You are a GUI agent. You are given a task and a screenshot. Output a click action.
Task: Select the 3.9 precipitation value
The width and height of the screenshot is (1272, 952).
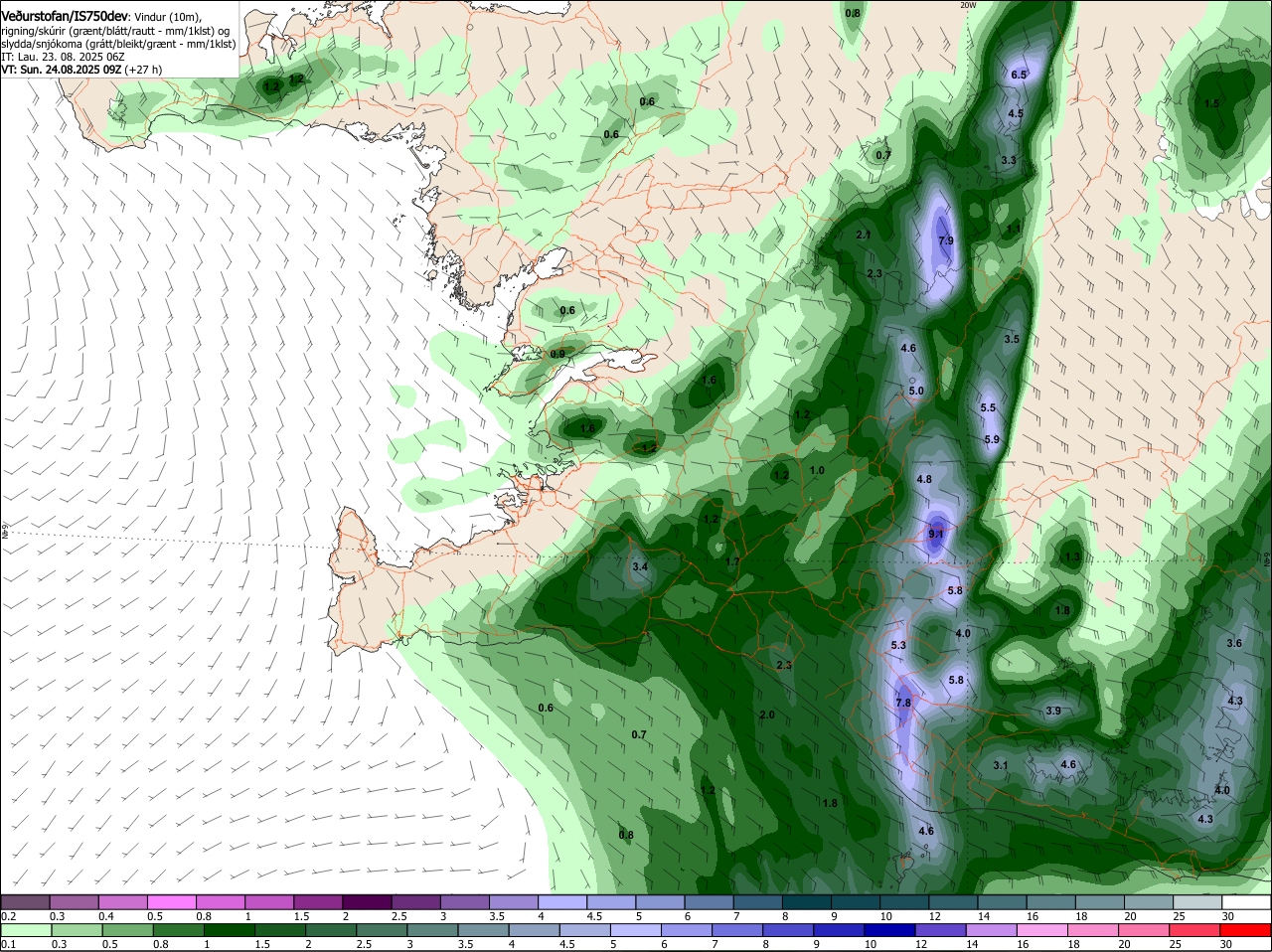(1053, 711)
